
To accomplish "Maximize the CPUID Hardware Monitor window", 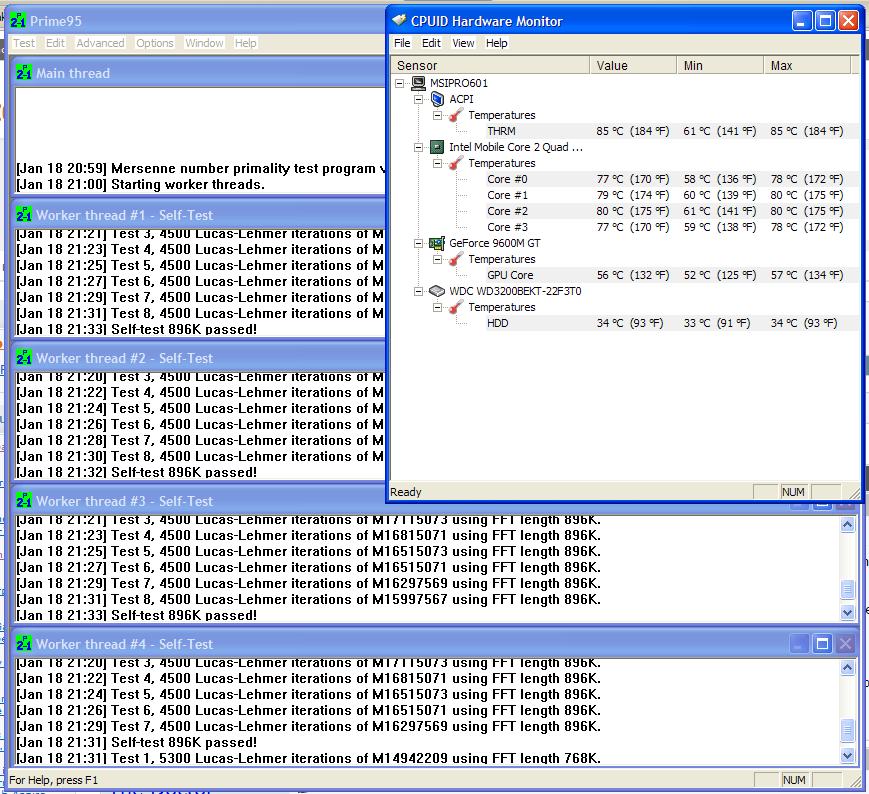I will (825, 21).
